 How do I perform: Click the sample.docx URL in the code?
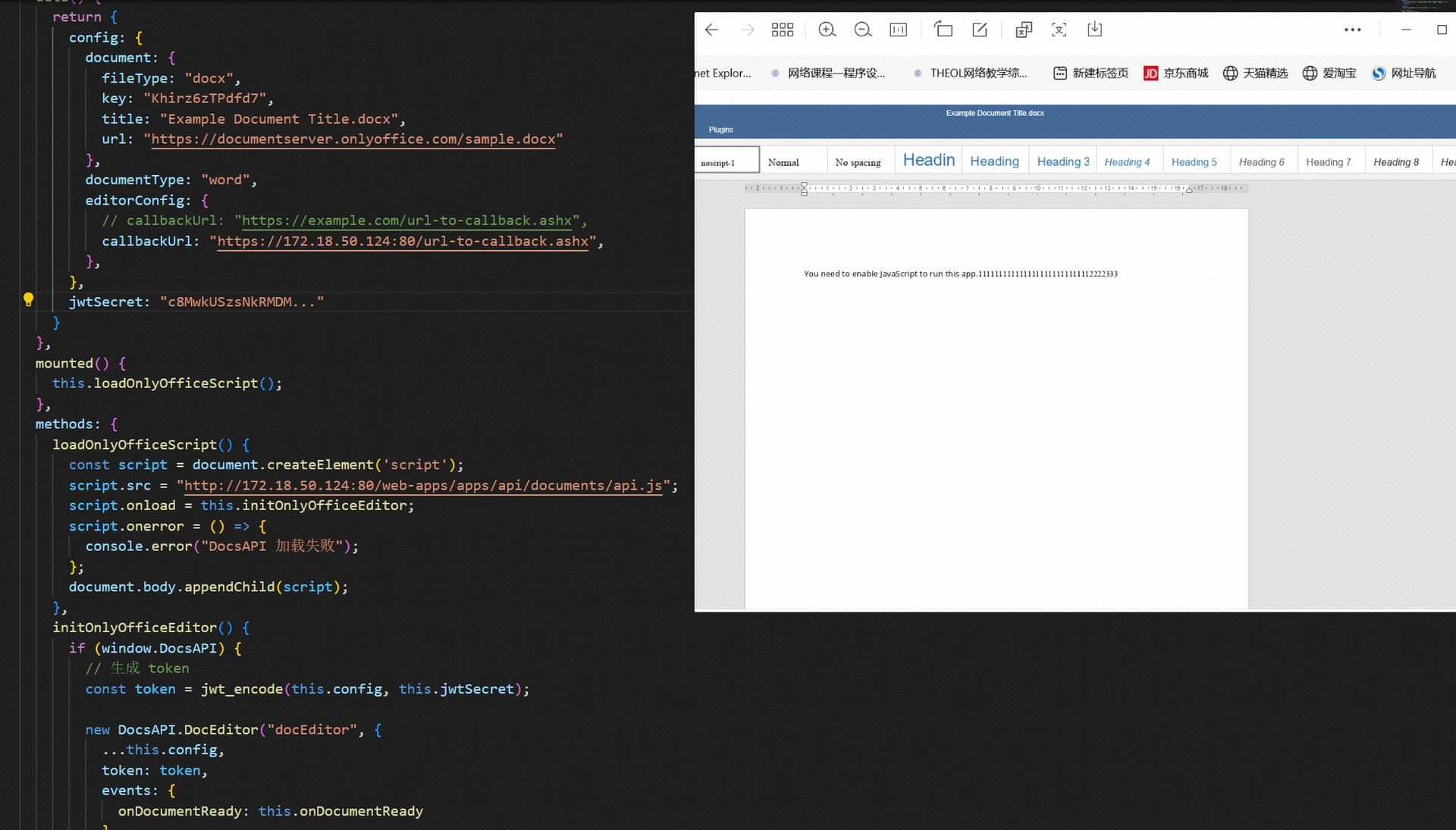coord(353,139)
